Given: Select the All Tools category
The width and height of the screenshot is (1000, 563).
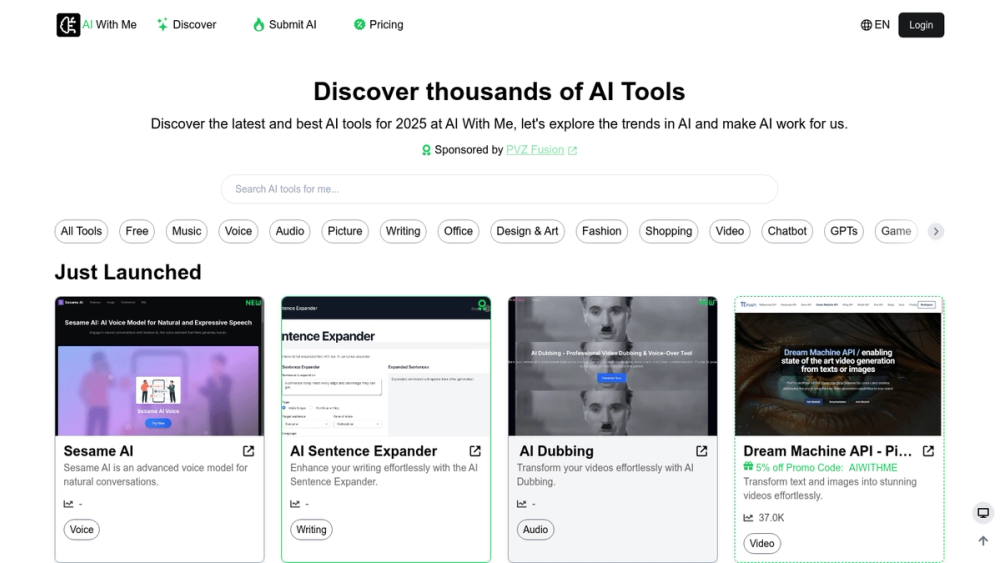Looking at the screenshot, I should pos(81,231).
